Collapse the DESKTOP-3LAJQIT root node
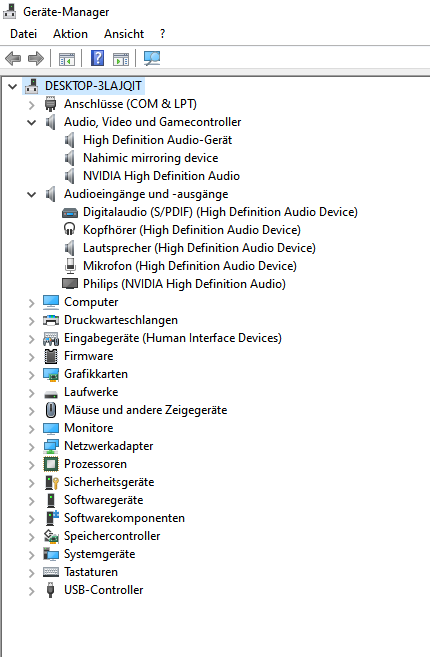The height and width of the screenshot is (657, 430). [13, 86]
